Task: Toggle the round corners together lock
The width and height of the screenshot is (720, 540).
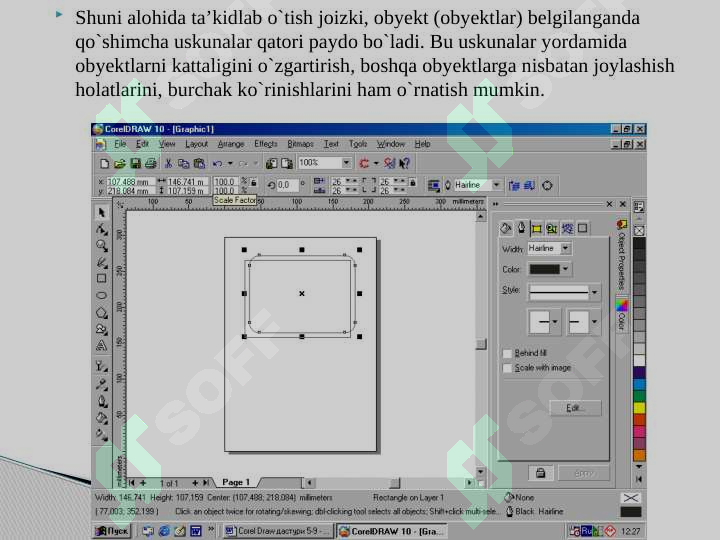Action: pyautogui.click(x=413, y=183)
